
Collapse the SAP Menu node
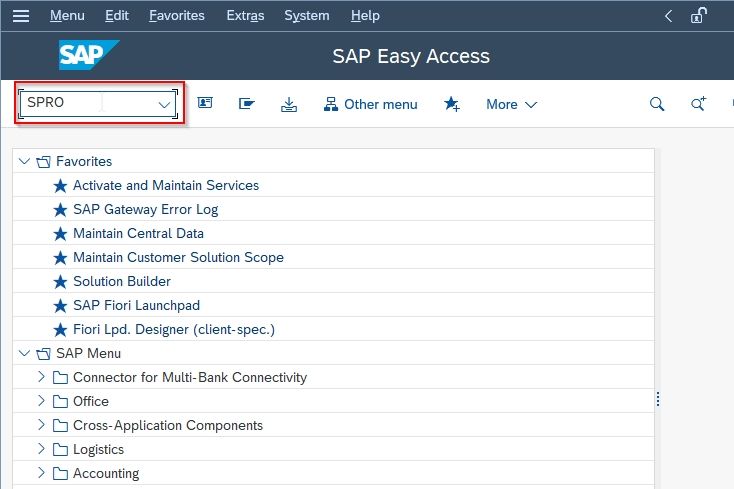(x=24, y=353)
